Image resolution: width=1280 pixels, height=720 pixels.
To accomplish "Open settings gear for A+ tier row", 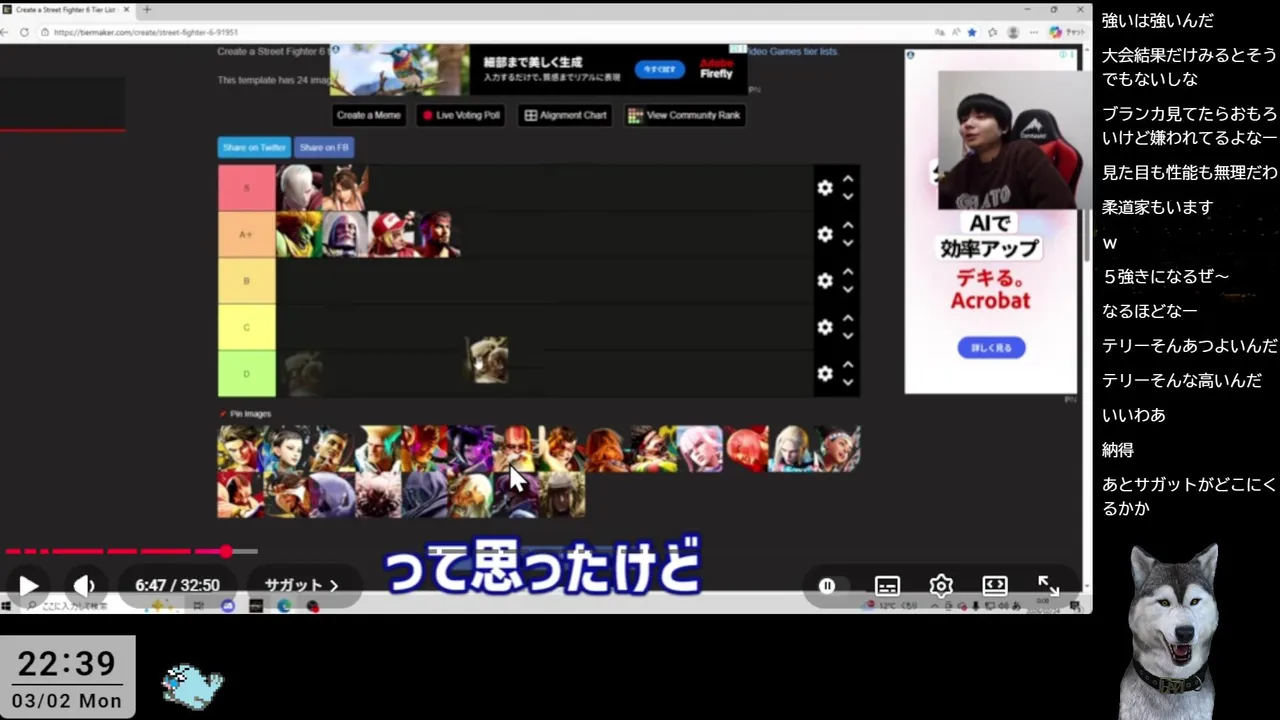I will point(825,234).
